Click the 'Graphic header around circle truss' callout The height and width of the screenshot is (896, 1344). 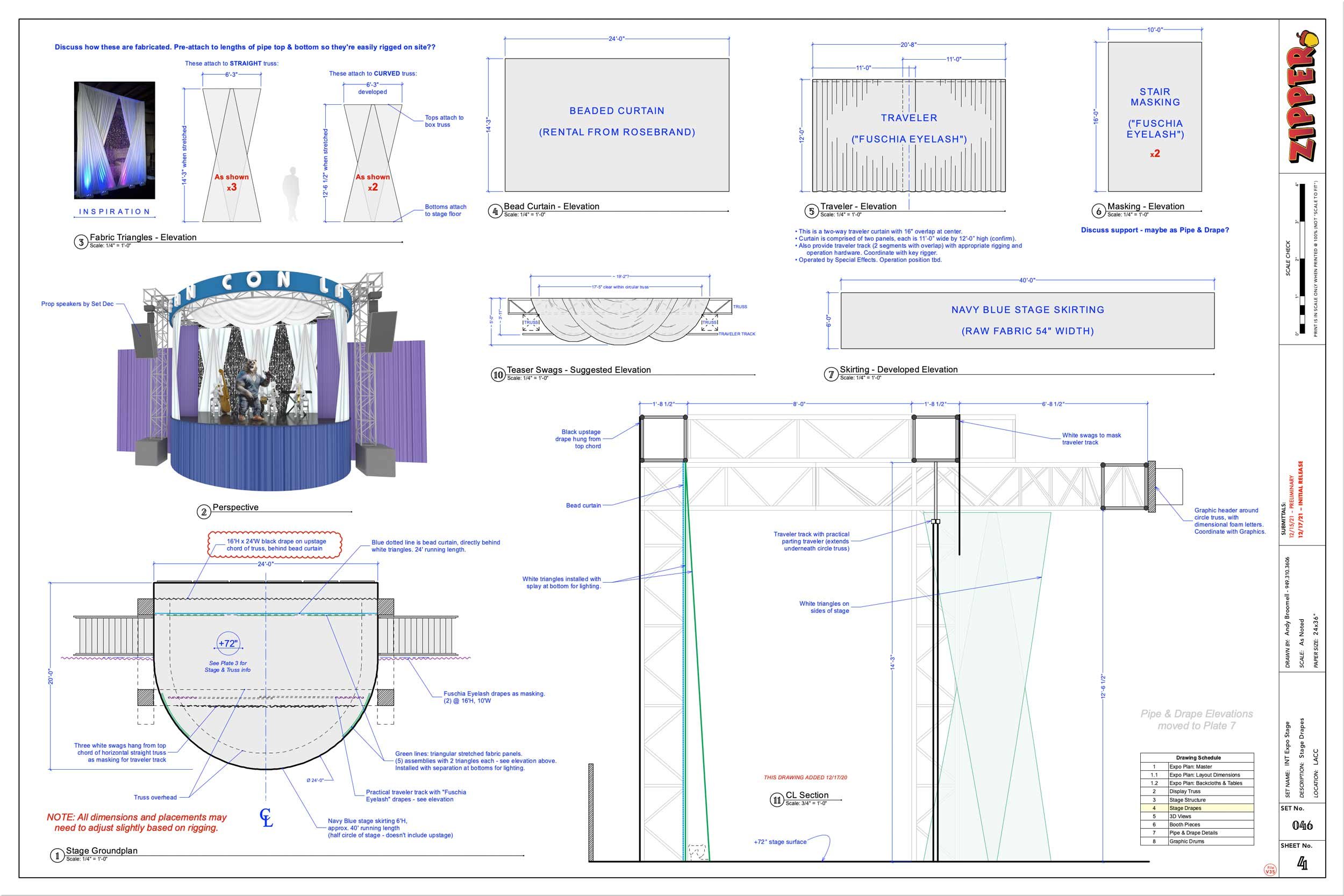(x=1229, y=521)
